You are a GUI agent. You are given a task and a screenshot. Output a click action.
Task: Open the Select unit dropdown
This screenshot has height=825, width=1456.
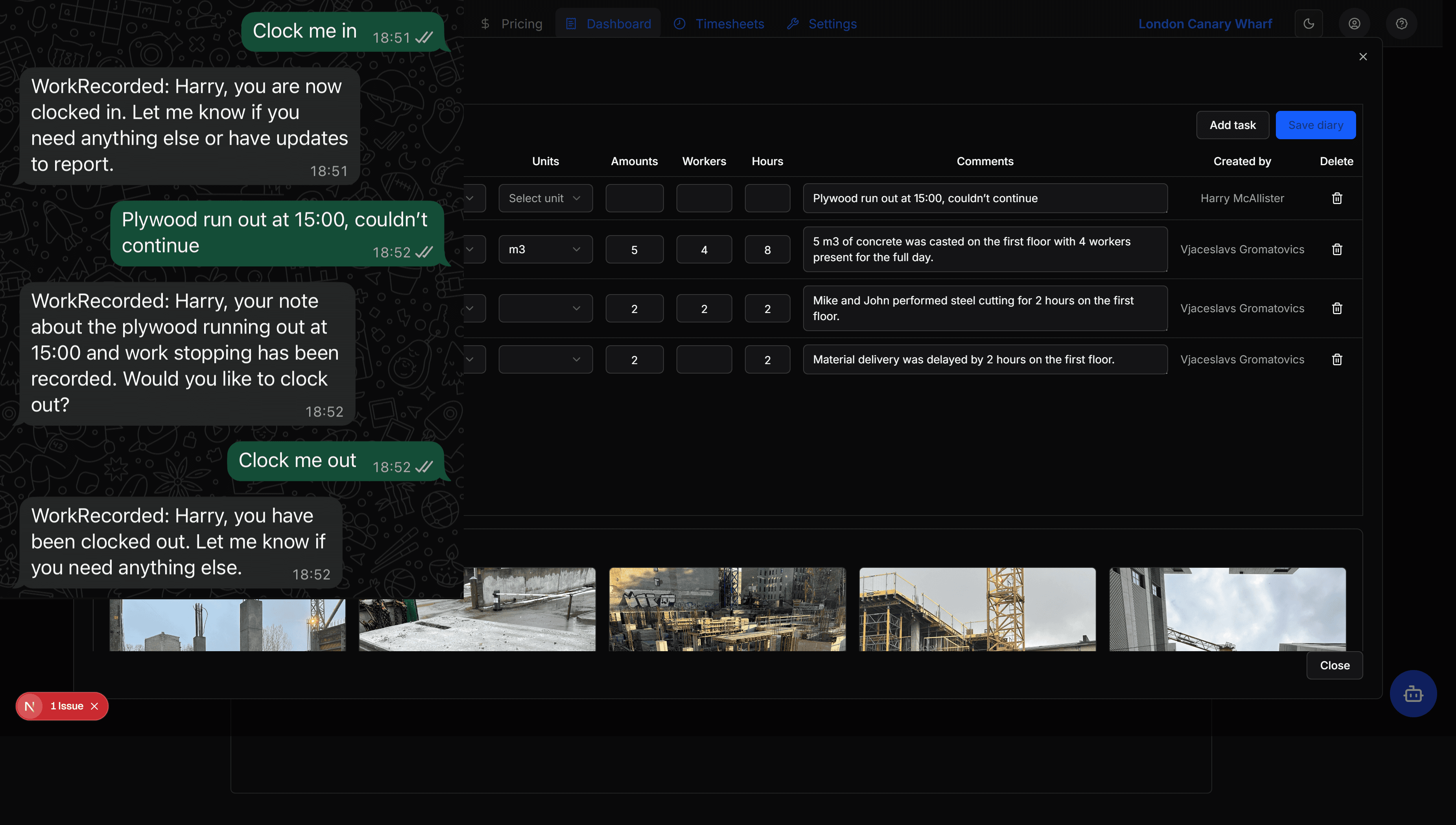[x=545, y=198]
